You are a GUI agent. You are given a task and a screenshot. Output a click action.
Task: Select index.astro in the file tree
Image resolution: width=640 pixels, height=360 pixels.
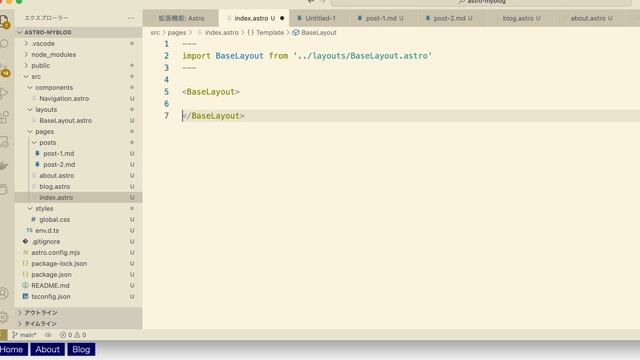pyautogui.click(x=78, y=198)
